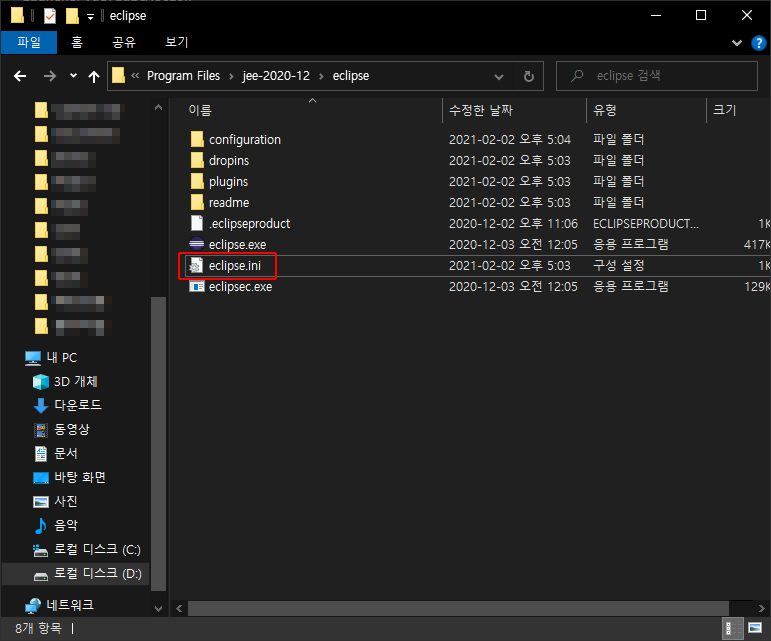Open 3D 개체 in the navigation pane
This screenshot has height=641, width=771.
click(65, 381)
